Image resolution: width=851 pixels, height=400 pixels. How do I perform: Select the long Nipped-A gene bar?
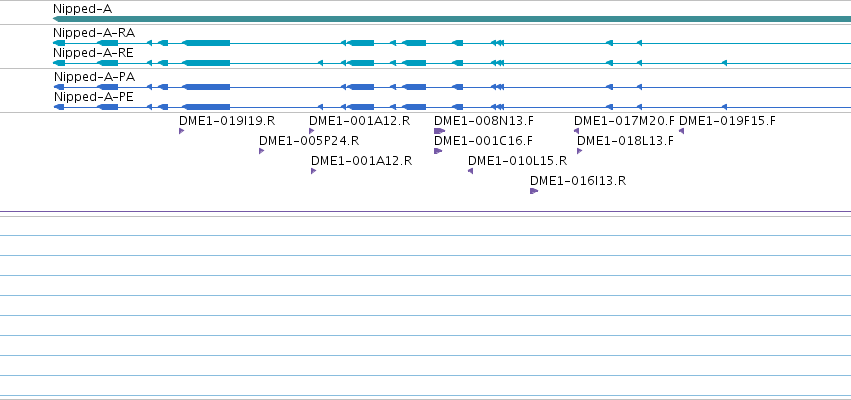(452, 19)
